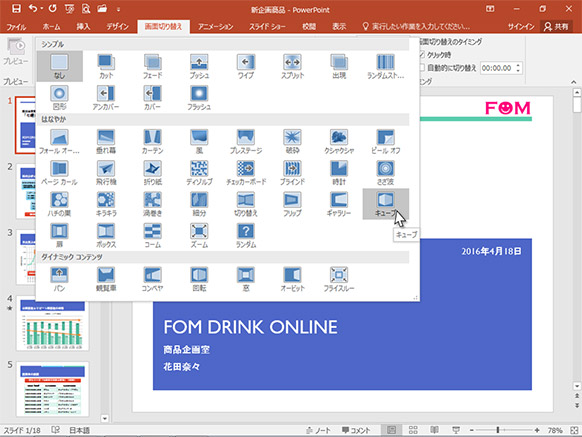Screen dimensions: 582x437
Task: Choose the キラキラ transition
Action: click(x=106, y=204)
